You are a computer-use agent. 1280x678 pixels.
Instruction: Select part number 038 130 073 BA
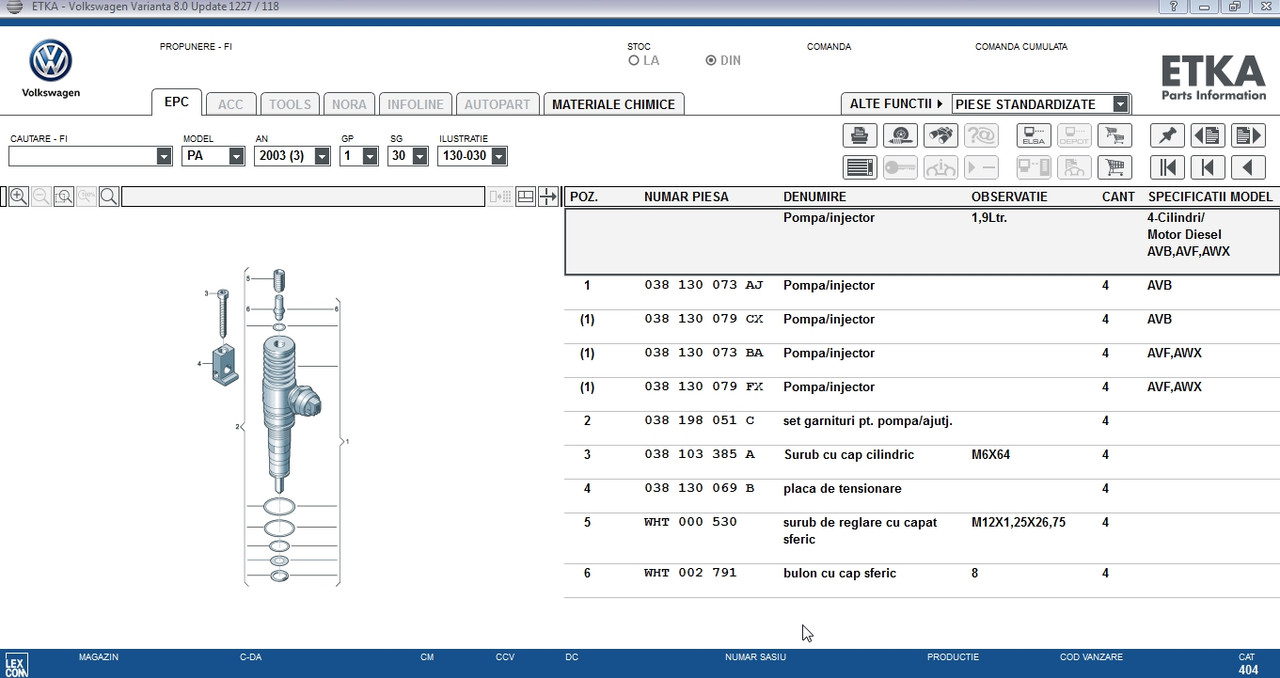pyautogui.click(x=703, y=354)
